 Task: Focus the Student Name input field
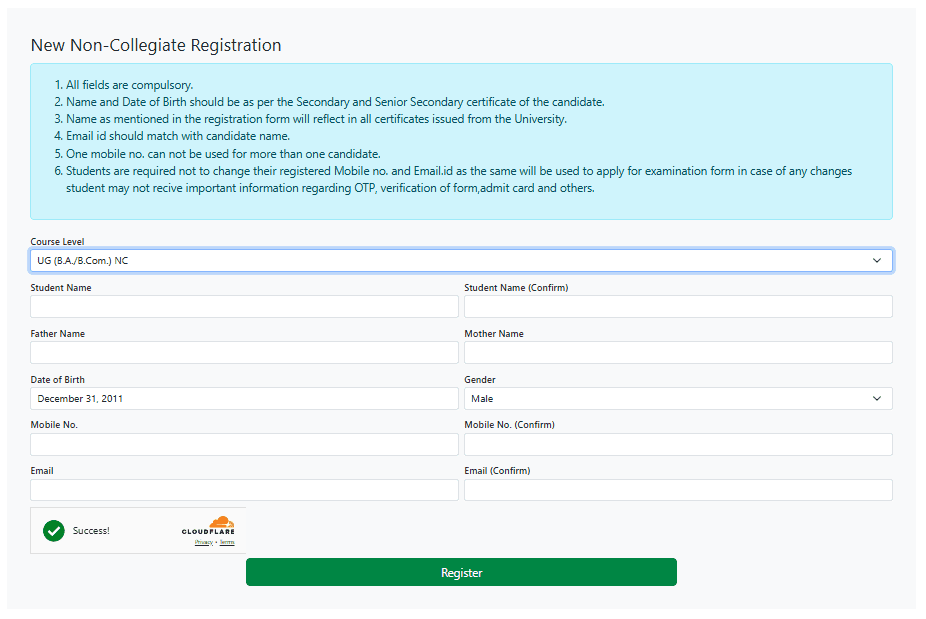tap(244, 306)
